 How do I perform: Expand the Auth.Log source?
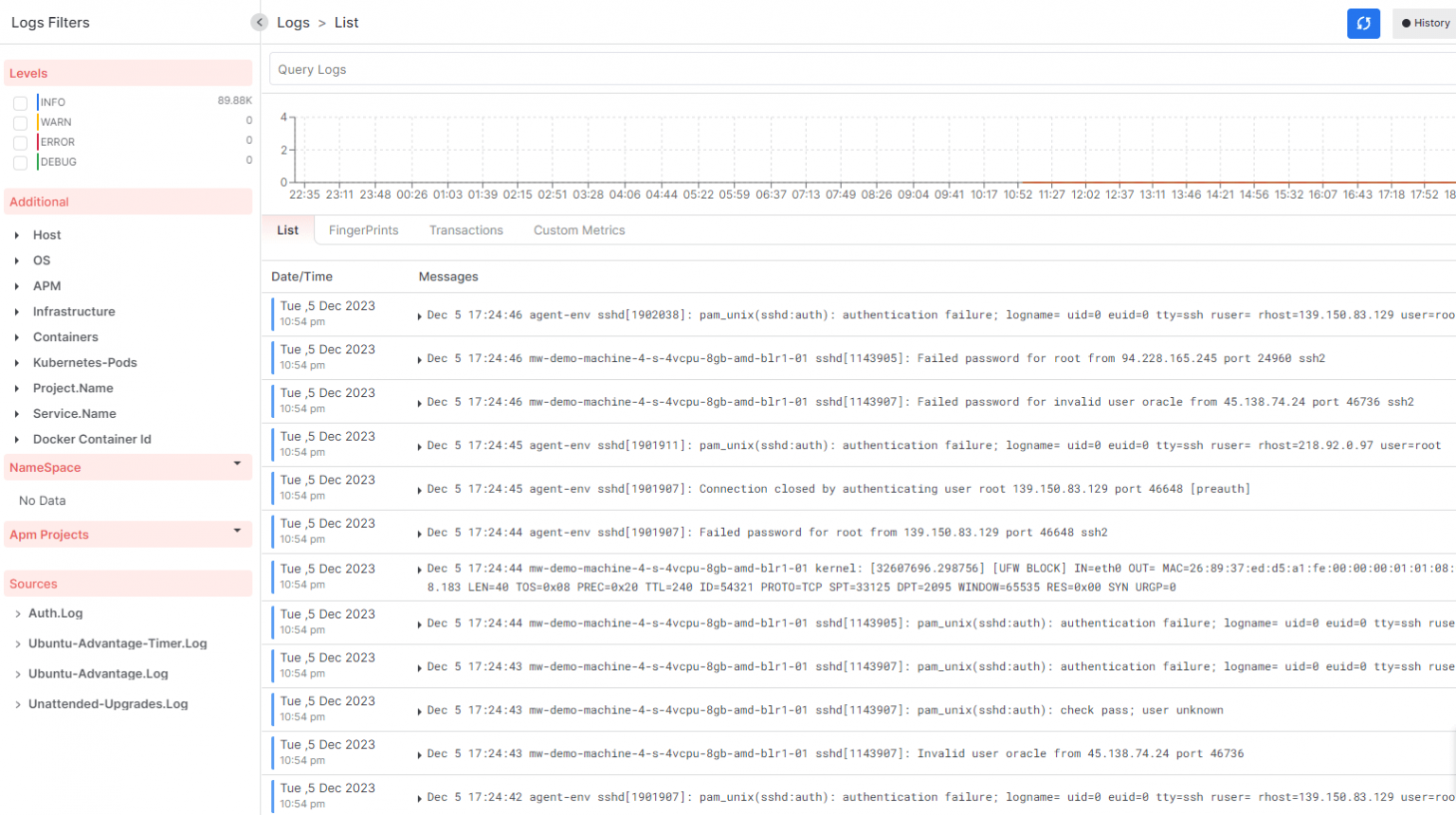(18, 614)
